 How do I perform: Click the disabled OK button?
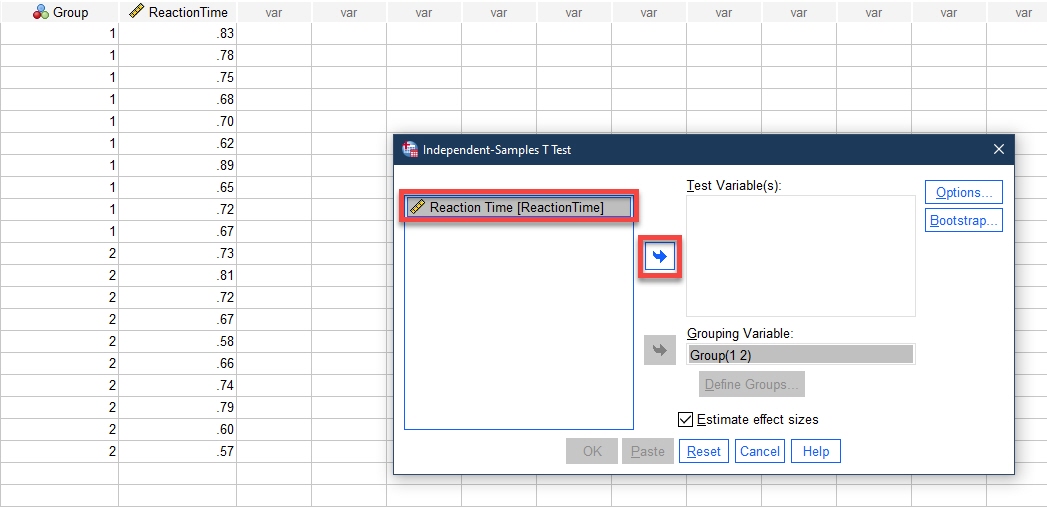point(592,451)
